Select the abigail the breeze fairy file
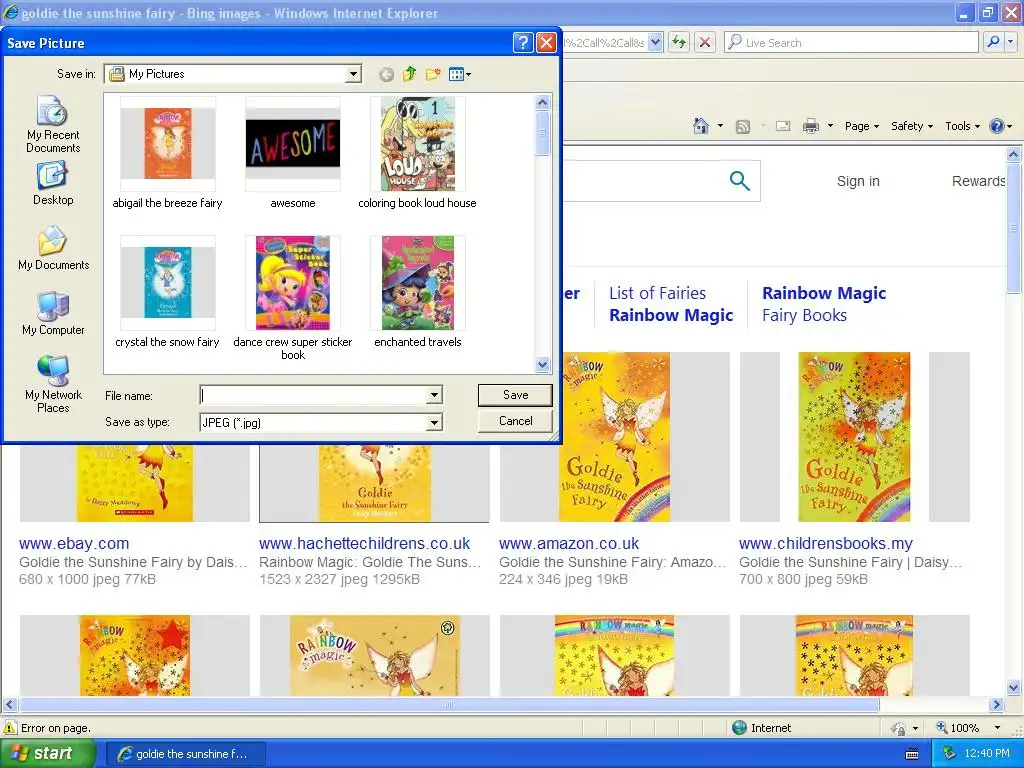 [x=167, y=153]
